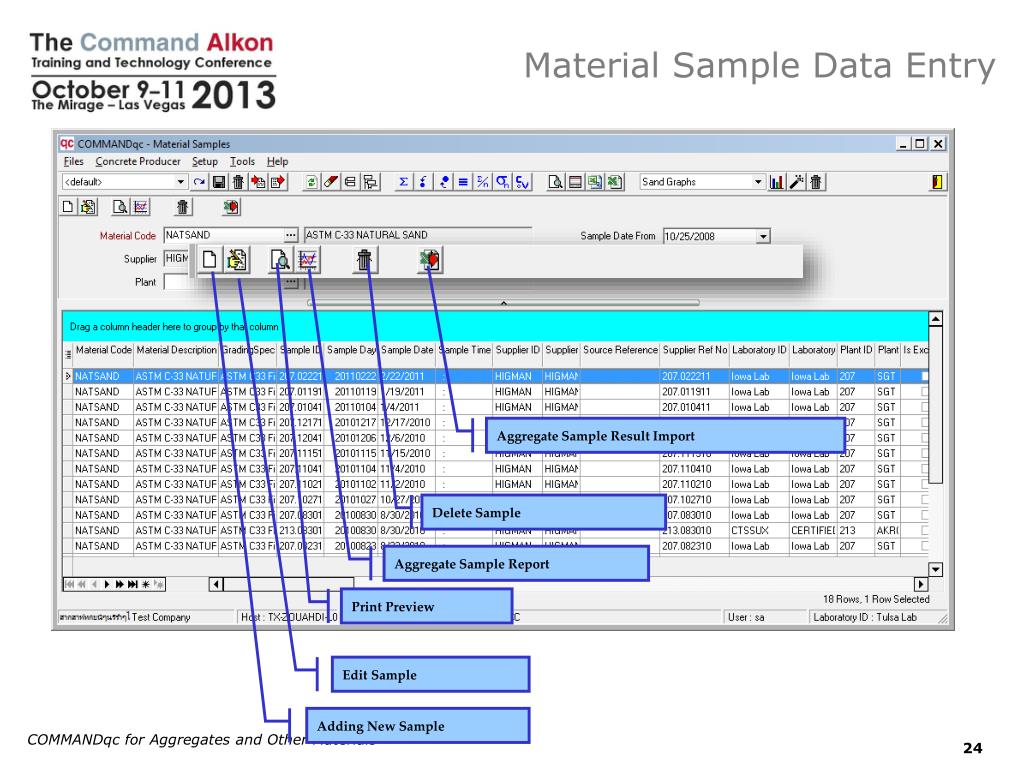Toggle Is Exc checkbox for row 207.110210

(x=924, y=485)
